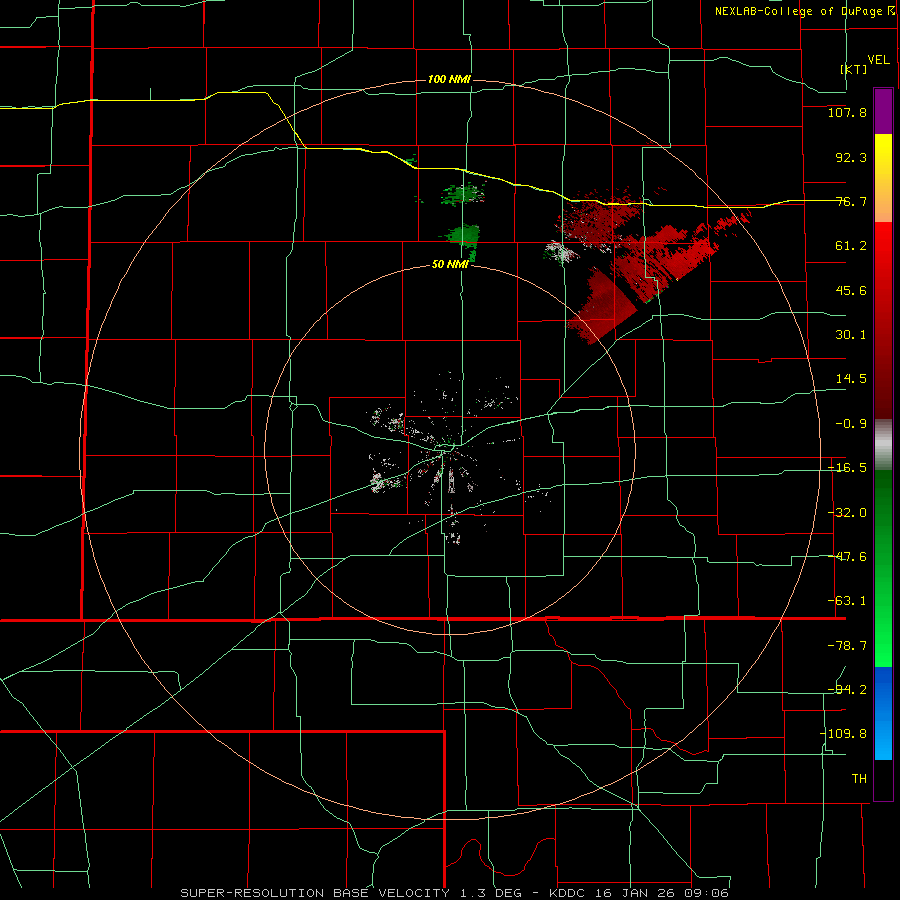
Task: Click the 100 NMI range ring label
Action: pyautogui.click(x=449, y=79)
